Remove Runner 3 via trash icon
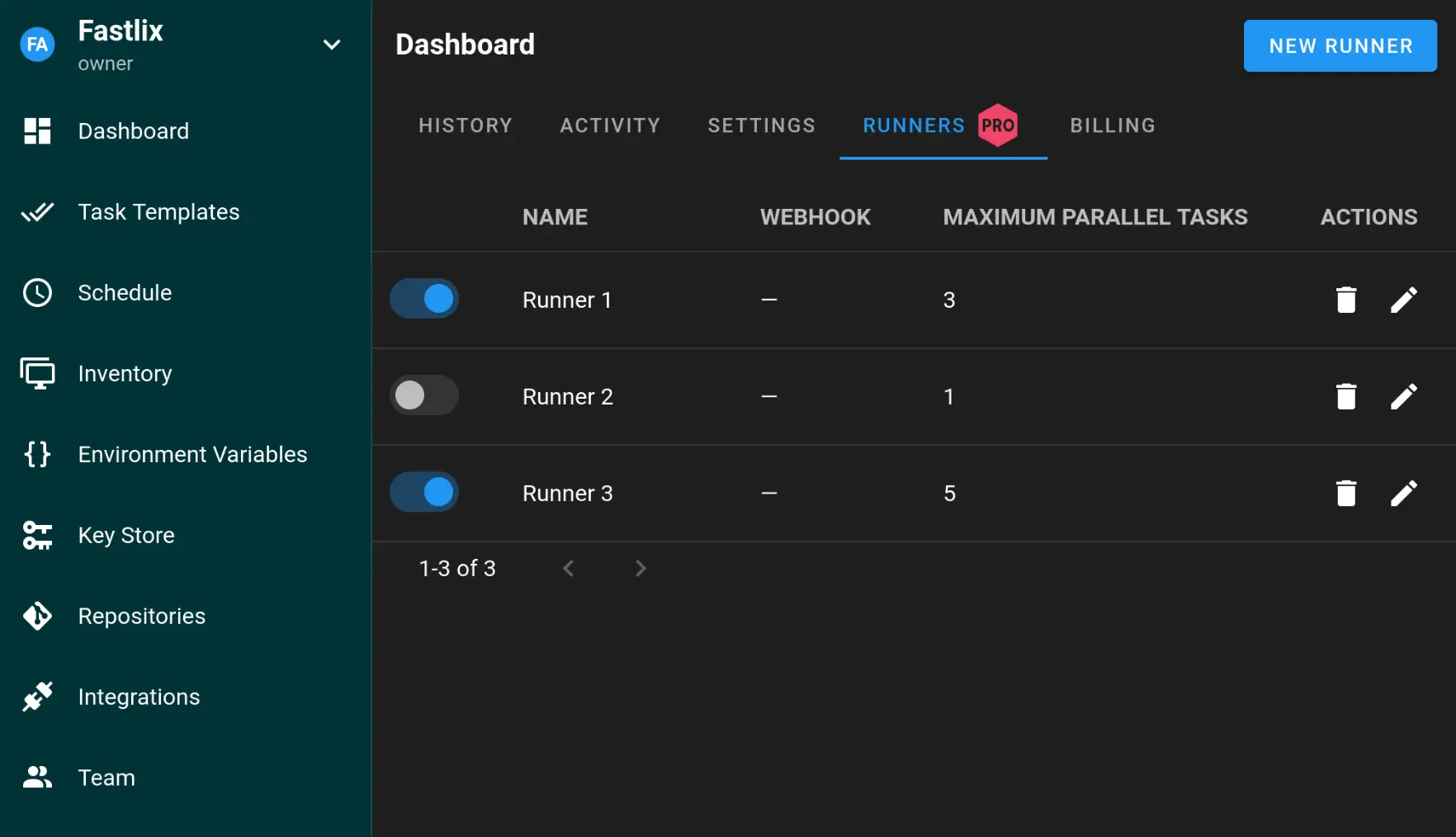The image size is (1456, 837). 1345,493
